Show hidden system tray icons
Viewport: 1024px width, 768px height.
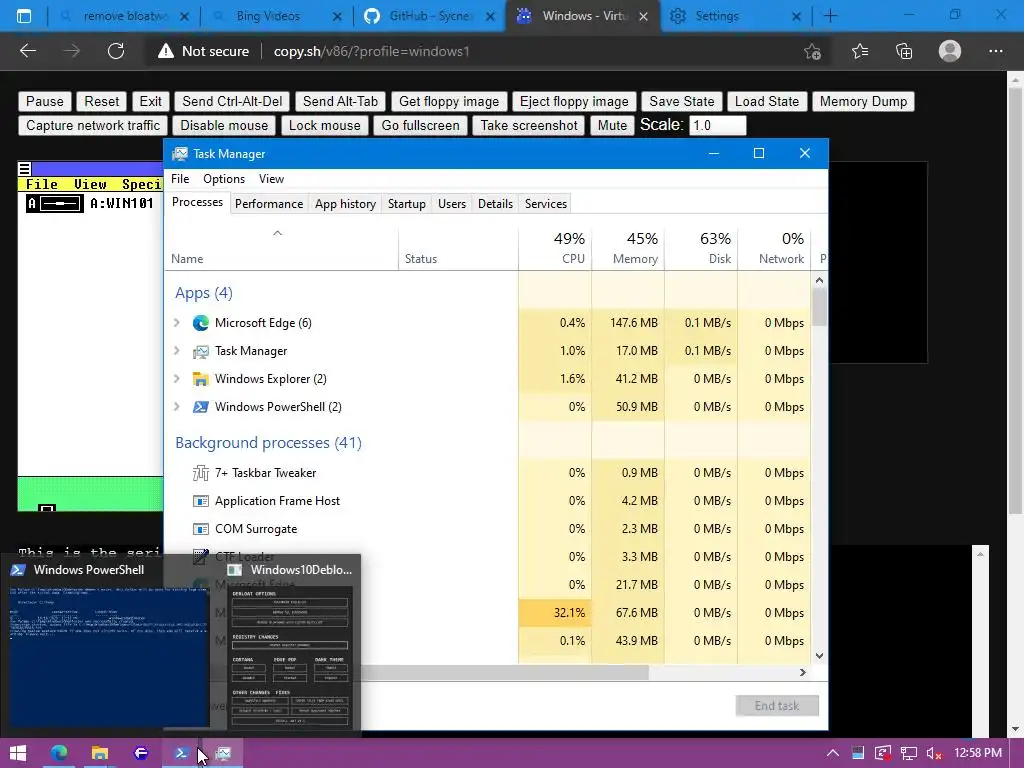(x=833, y=753)
